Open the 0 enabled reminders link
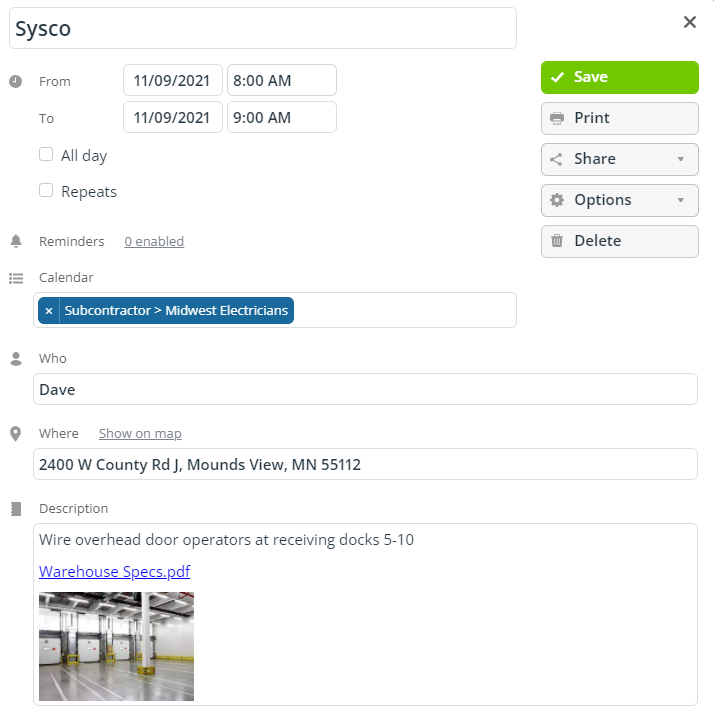This screenshot has width=714, height=724. pos(154,241)
